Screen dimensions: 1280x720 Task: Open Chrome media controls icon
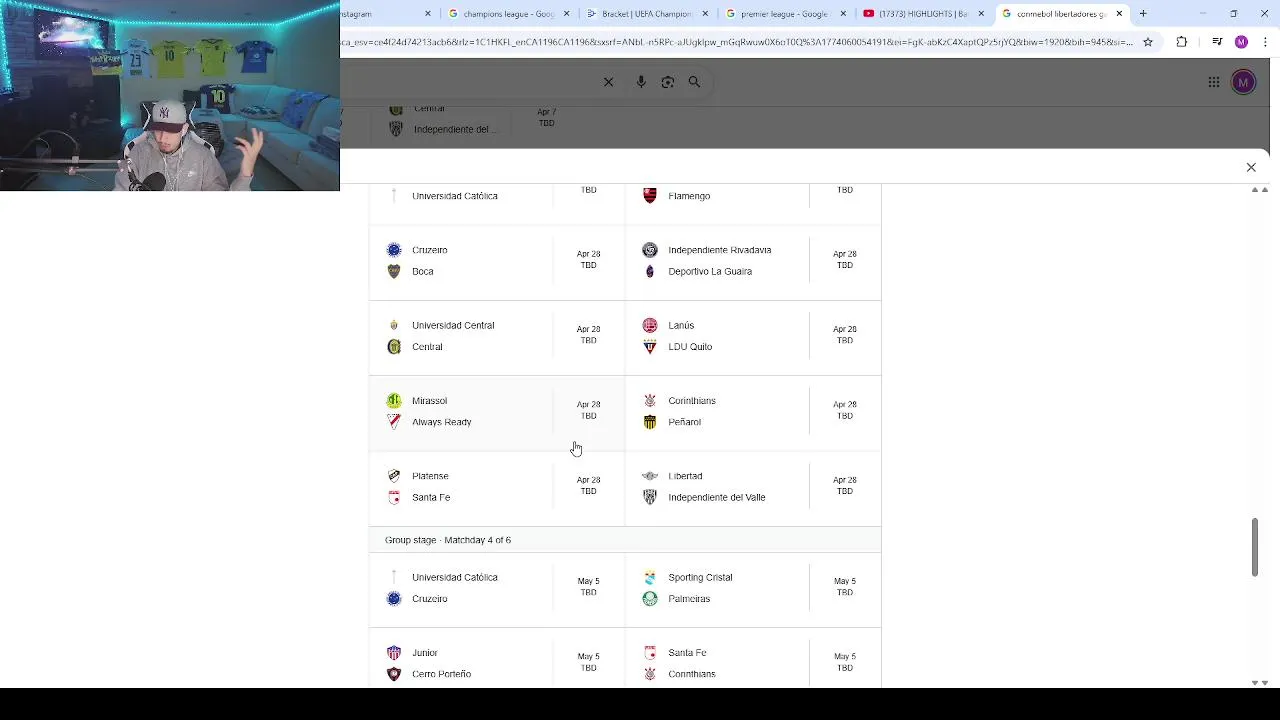click(x=1217, y=42)
